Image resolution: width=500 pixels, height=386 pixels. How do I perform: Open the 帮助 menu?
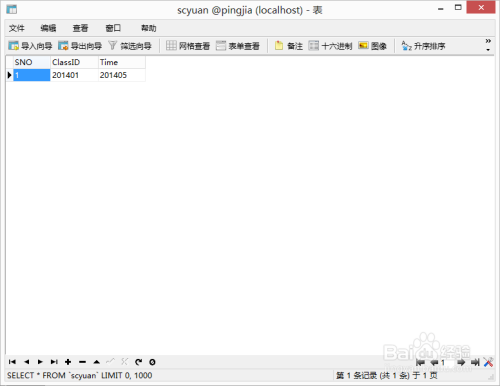(148, 28)
